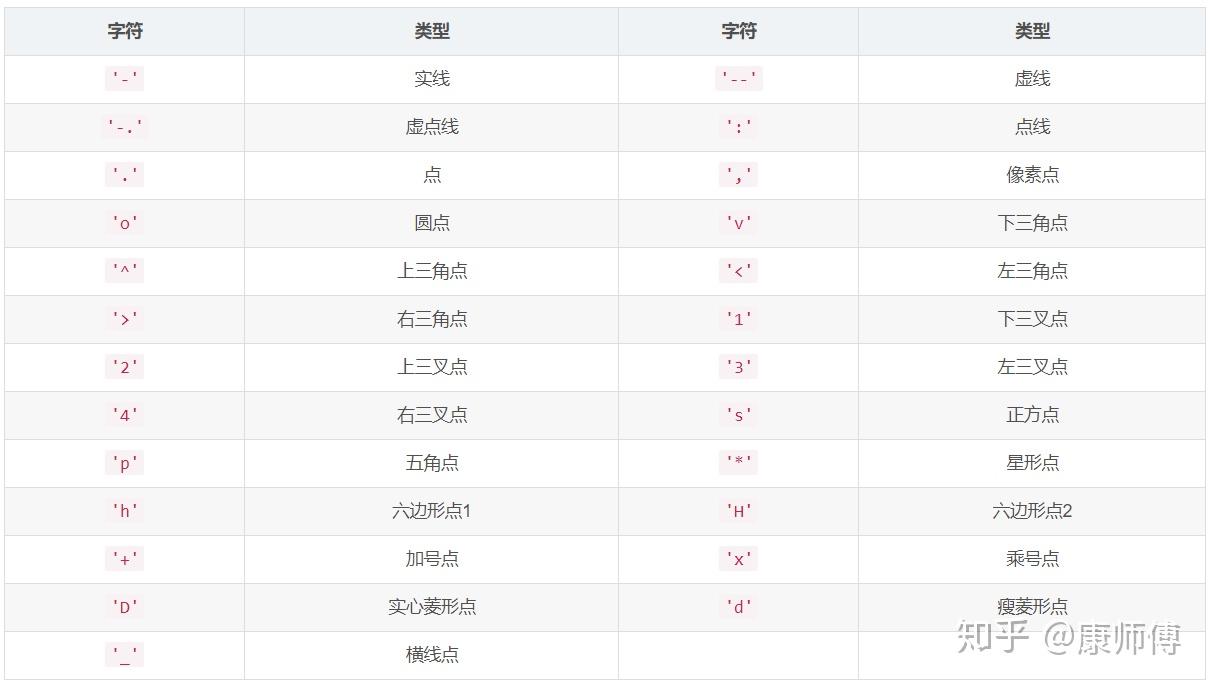The width and height of the screenshot is (1211, 686).
Task: Click the '^' up-triangle code
Action: (x=125, y=271)
